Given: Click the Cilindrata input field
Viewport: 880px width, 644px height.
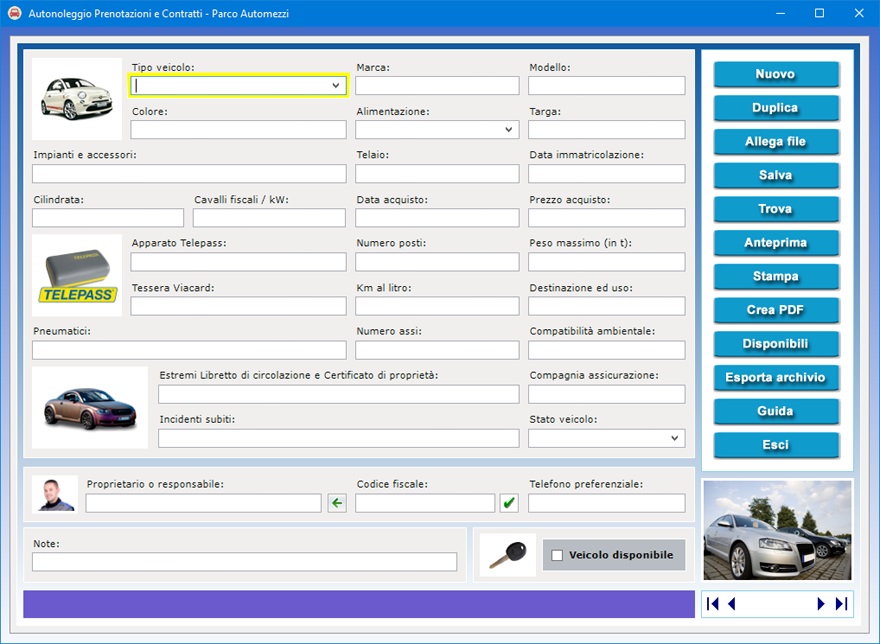Looking at the screenshot, I should (108, 218).
